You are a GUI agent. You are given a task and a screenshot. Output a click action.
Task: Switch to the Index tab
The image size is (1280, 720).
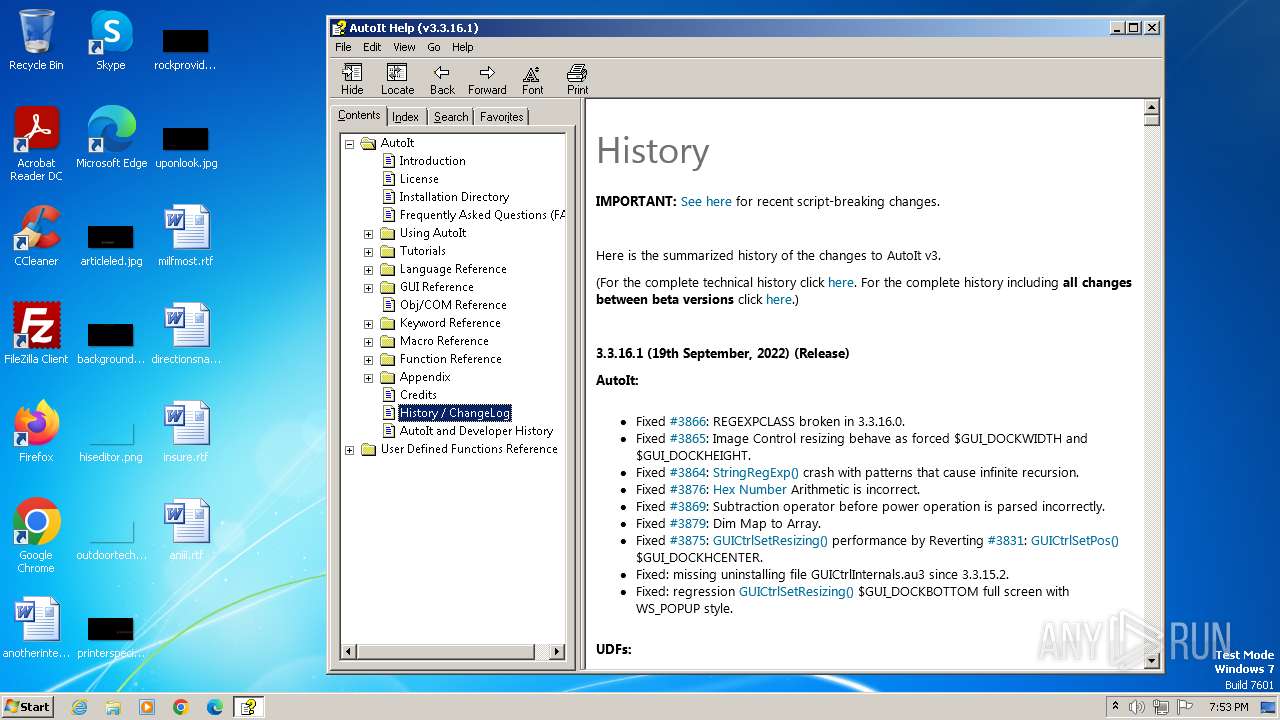click(x=405, y=117)
